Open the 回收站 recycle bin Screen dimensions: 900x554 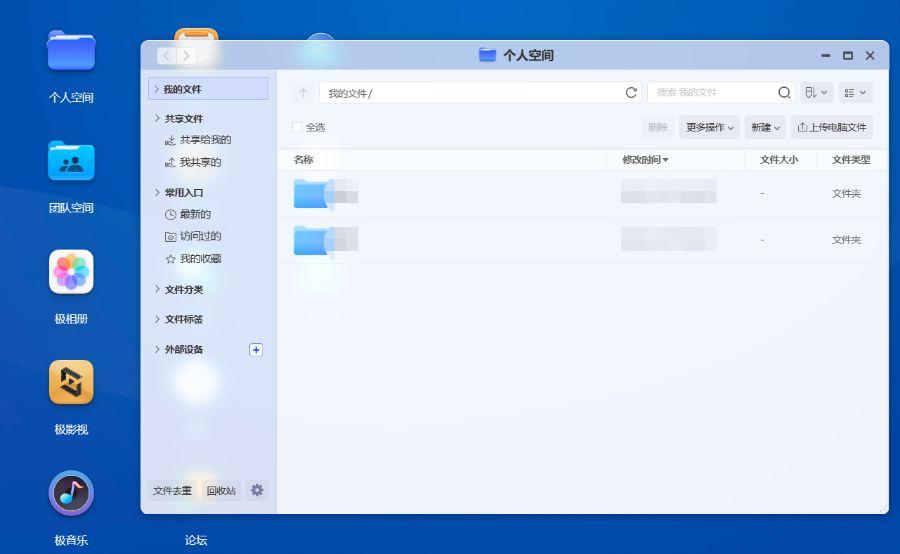coord(221,490)
